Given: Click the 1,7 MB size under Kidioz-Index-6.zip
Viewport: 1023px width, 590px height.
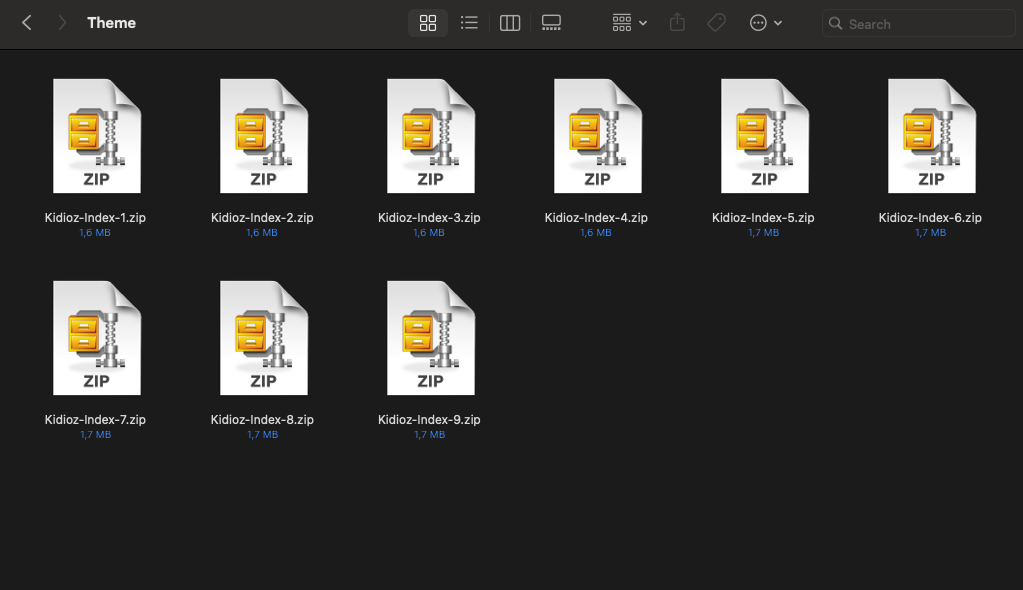Looking at the screenshot, I should click(x=930, y=233).
